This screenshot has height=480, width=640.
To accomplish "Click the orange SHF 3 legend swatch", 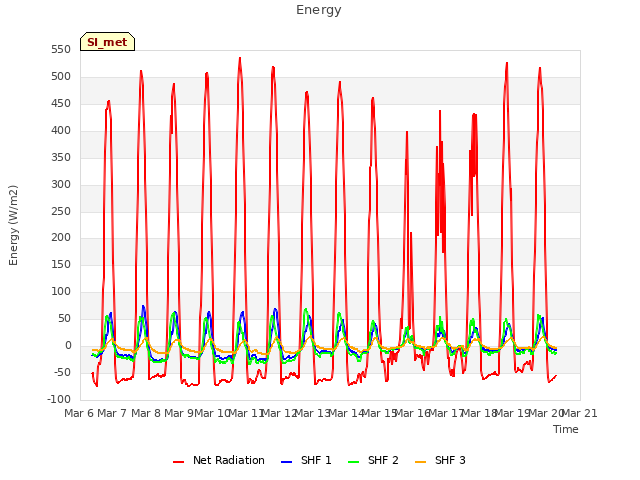I will point(420,462).
